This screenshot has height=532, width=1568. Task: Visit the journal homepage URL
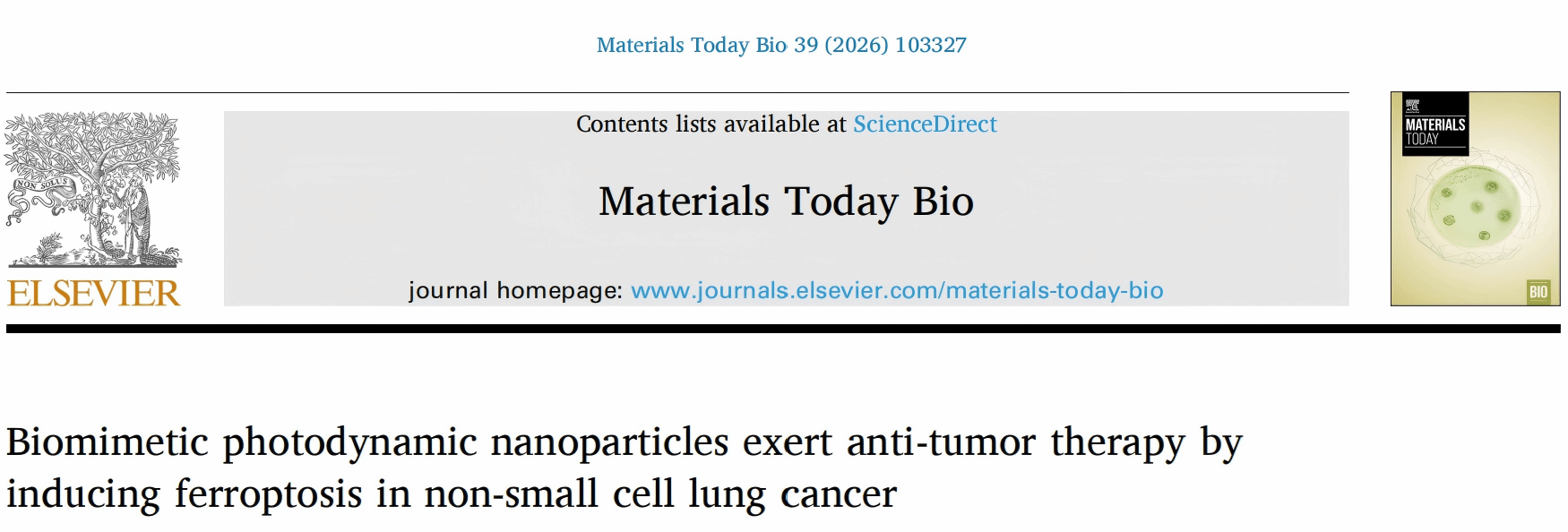pos(897,290)
